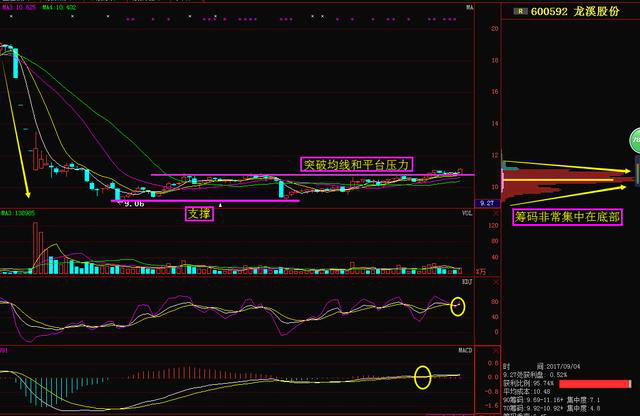
Task: Click the red 获利比例 profit ratio bar
Action: click(x=595, y=383)
